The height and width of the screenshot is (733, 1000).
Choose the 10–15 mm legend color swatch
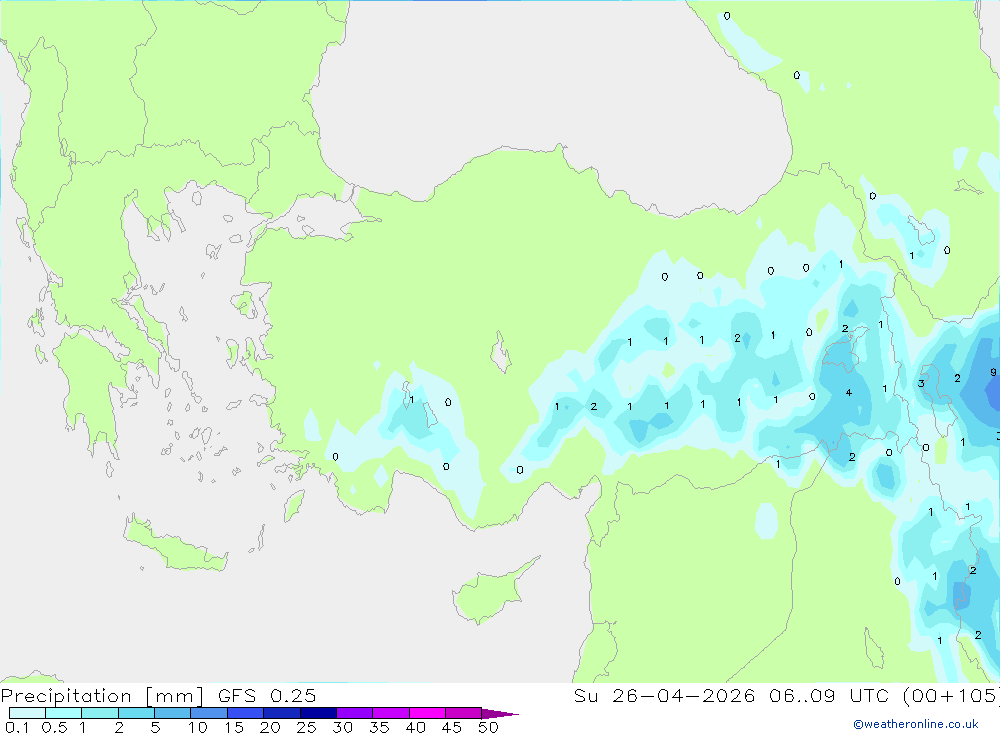[209, 713]
